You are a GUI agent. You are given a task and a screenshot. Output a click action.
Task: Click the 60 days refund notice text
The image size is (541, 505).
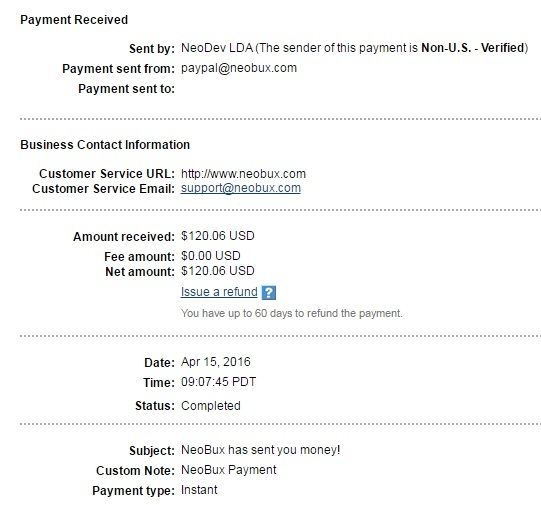292,313
